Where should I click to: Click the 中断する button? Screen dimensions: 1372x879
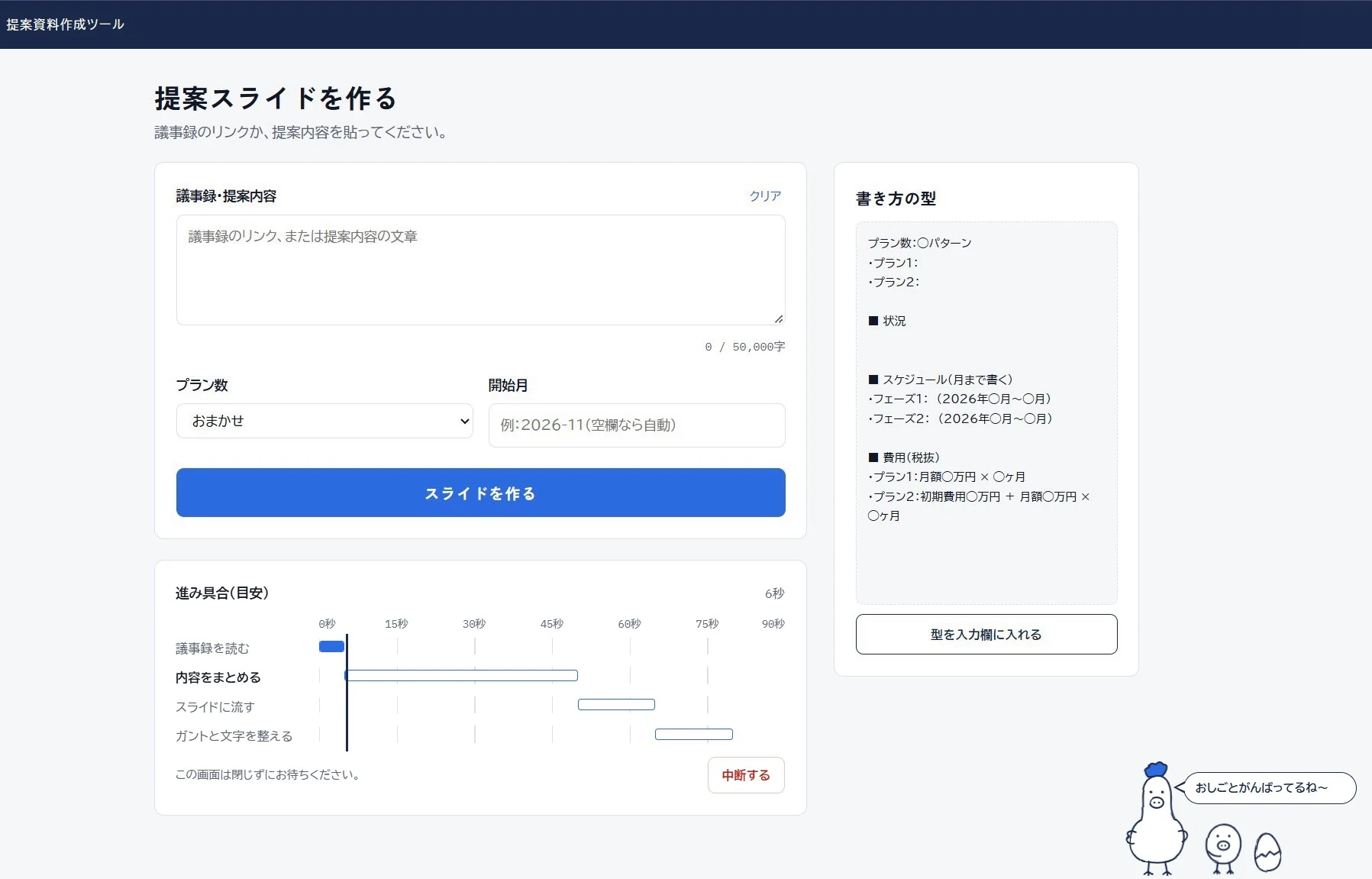(746, 775)
